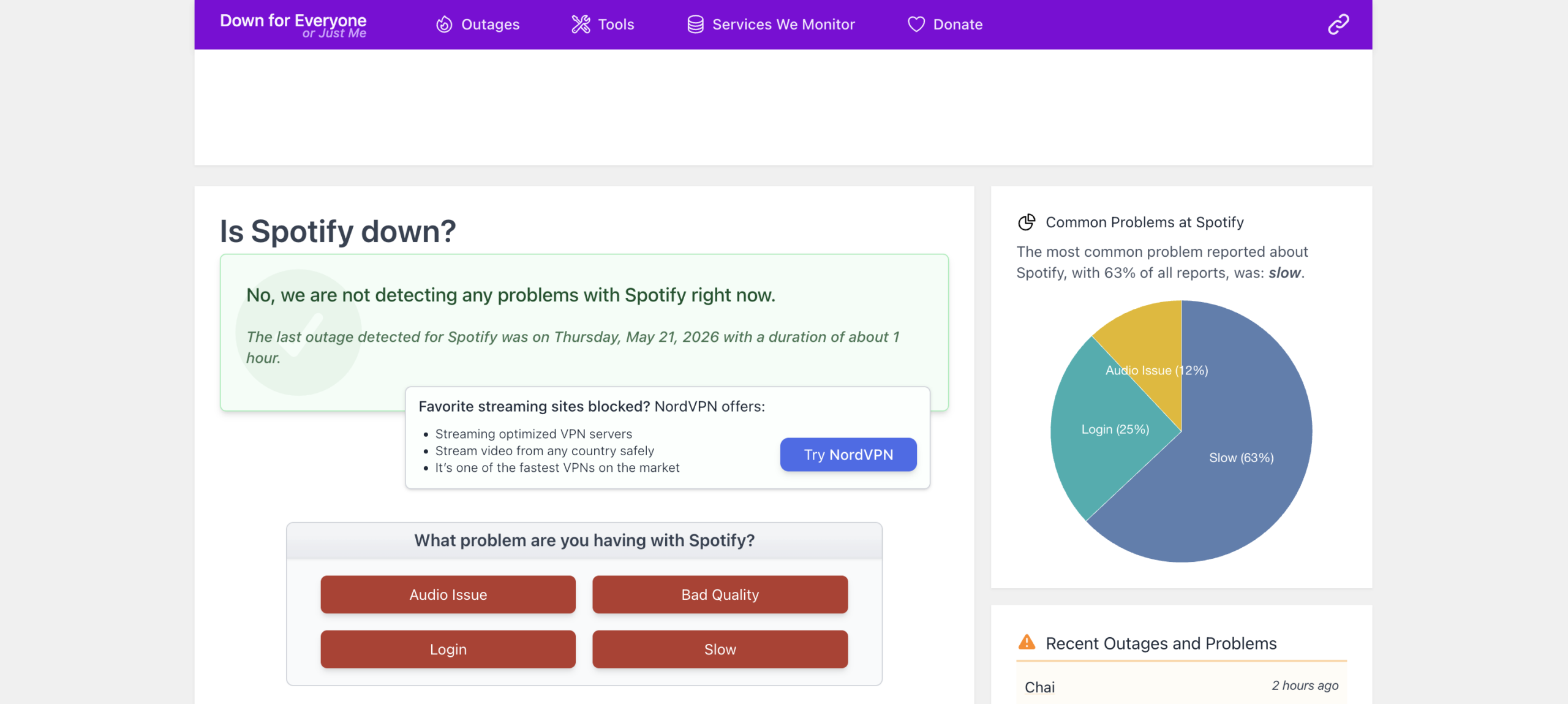Click 'It's one of the fastest VPNs' bullet
The height and width of the screenshot is (704, 1568).
coord(557,467)
